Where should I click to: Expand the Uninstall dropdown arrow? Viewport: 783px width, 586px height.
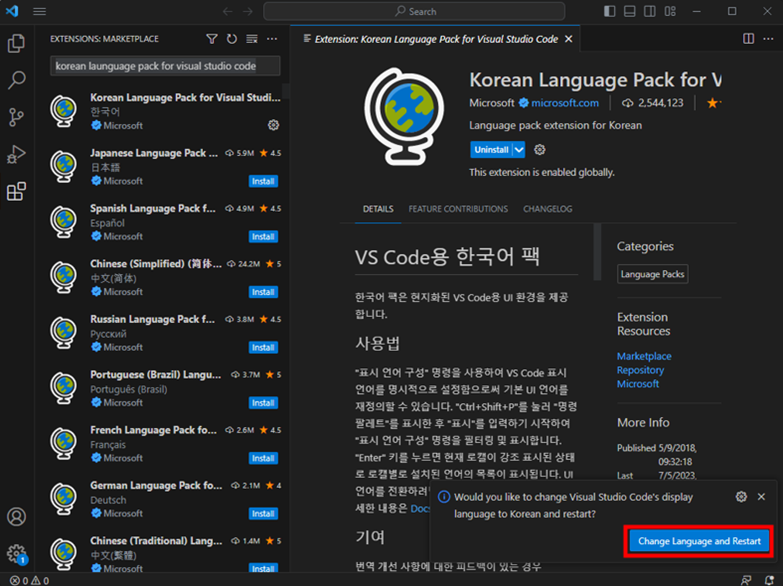tap(519, 149)
